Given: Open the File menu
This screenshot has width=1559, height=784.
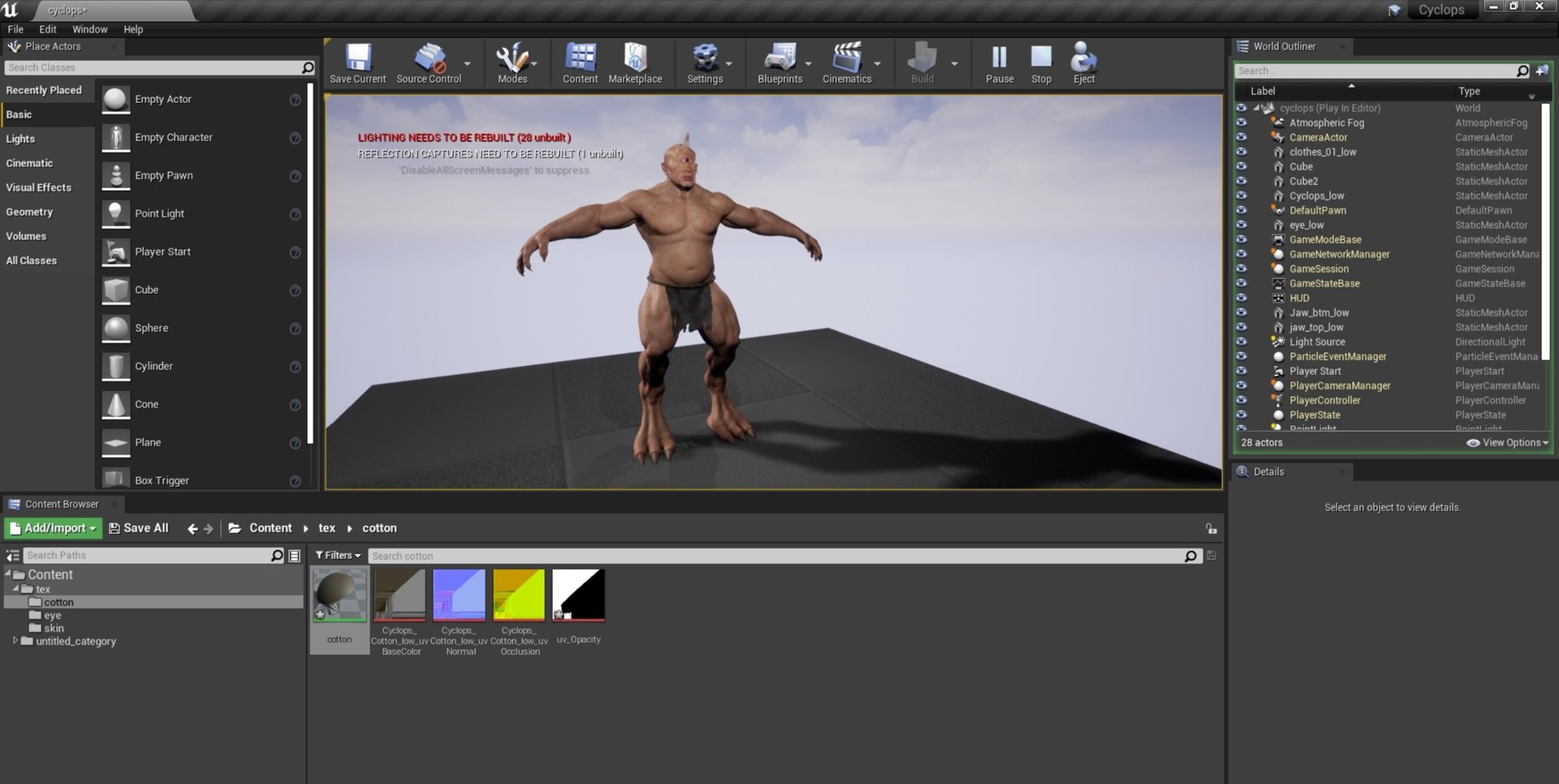Looking at the screenshot, I should point(15,29).
